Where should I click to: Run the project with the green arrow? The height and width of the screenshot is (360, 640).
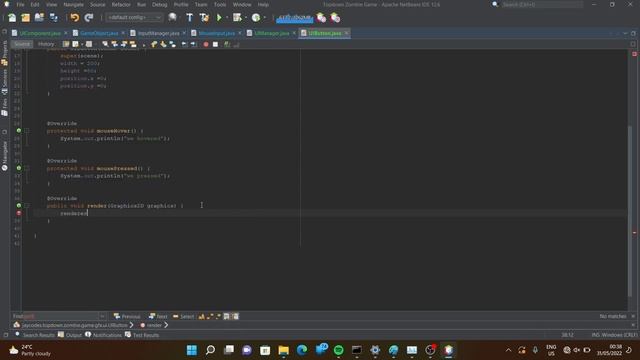pos(219,18)
